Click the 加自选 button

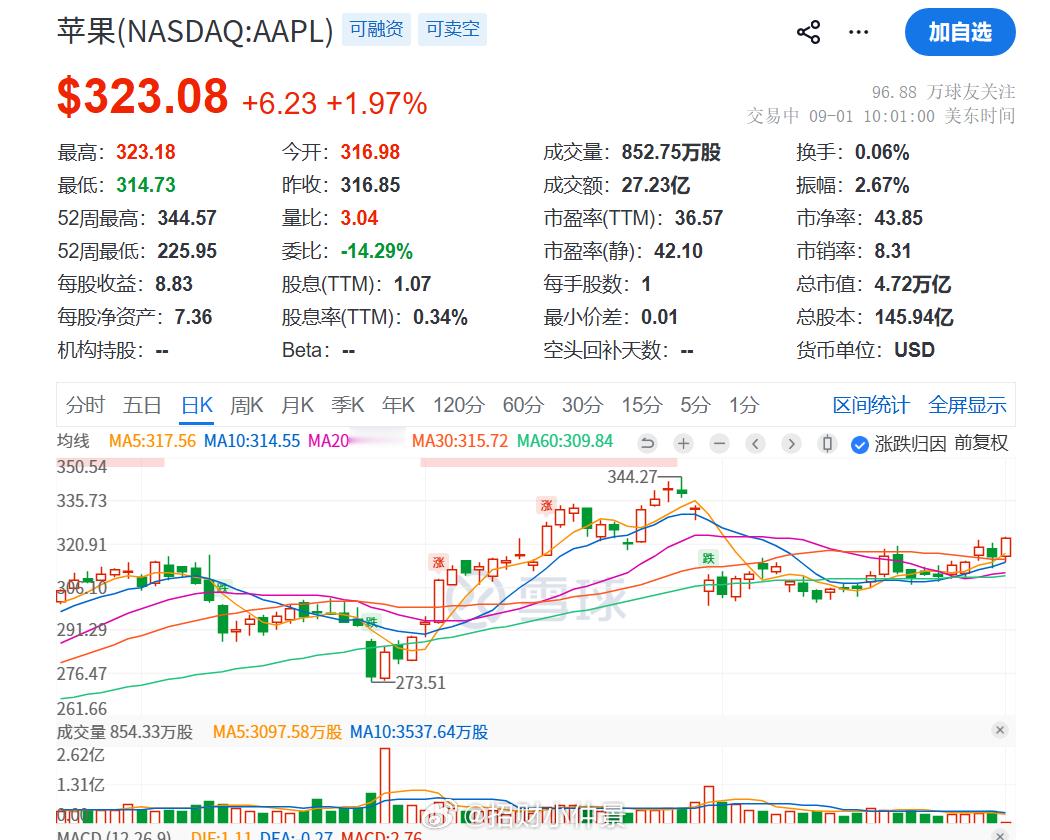pos(960,32)
